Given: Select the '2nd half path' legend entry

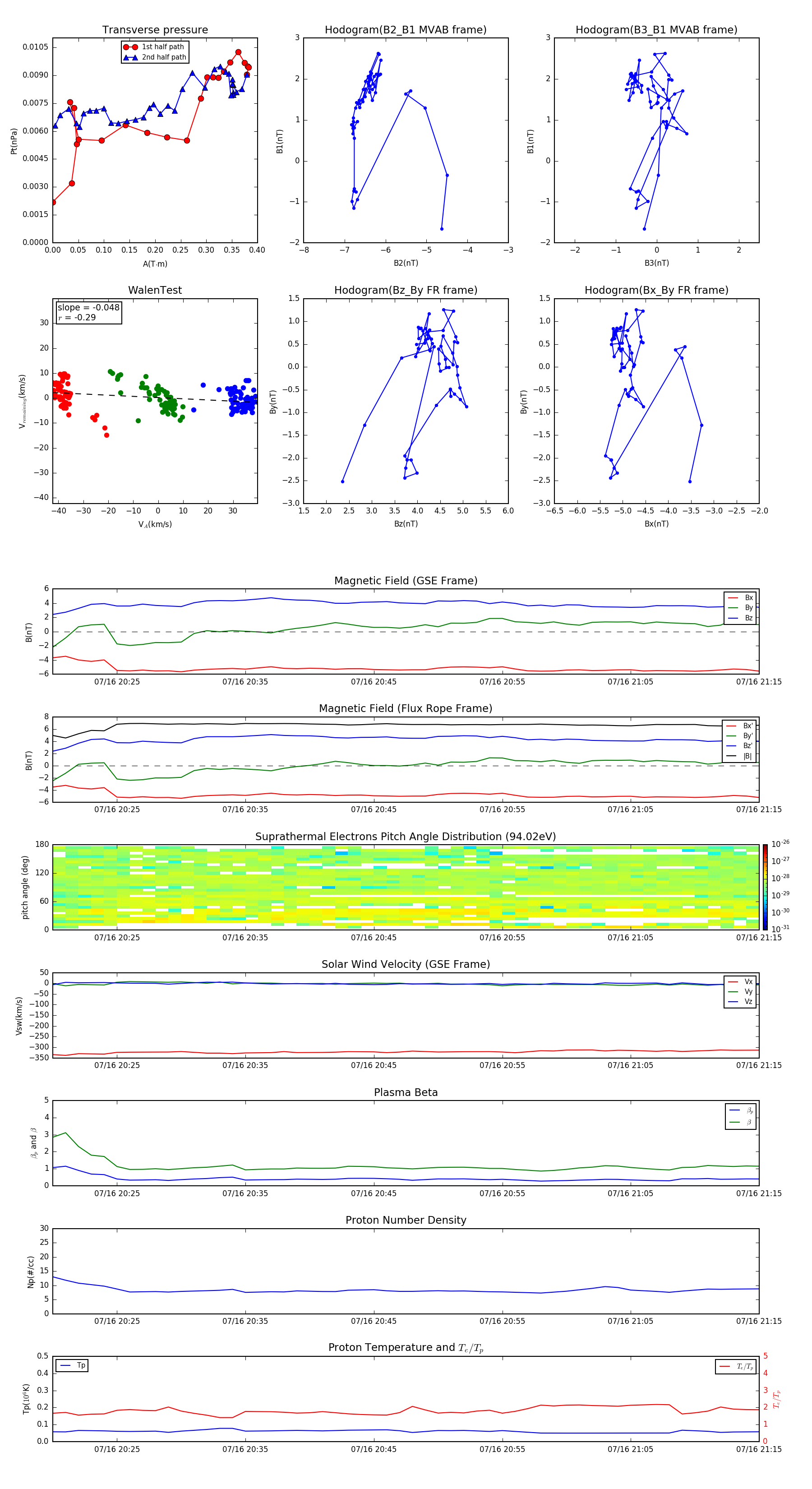Looking at the screenshot, I should tap(155, 57).
